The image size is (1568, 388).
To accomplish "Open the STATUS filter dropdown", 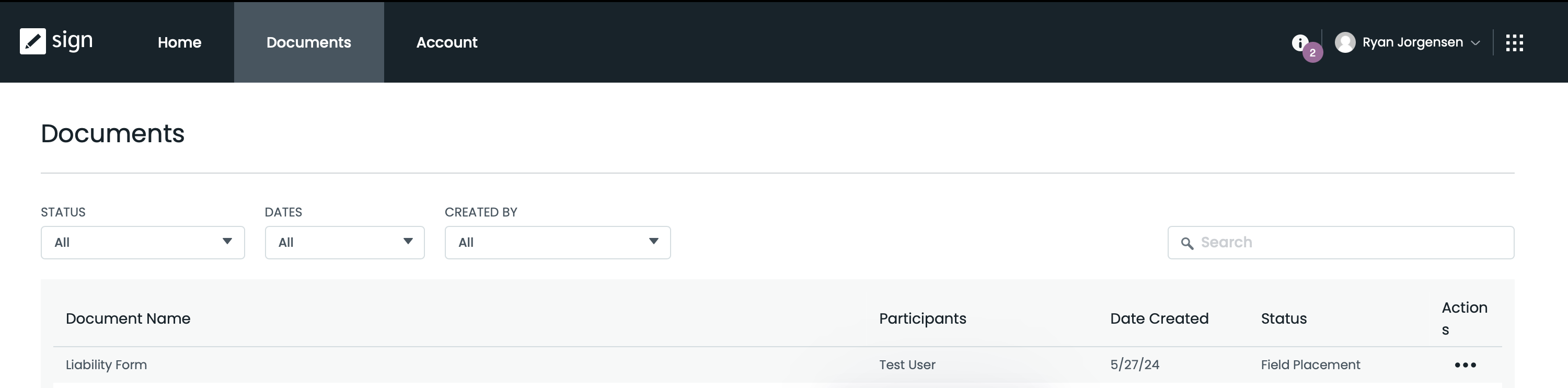I will (143, 243).
